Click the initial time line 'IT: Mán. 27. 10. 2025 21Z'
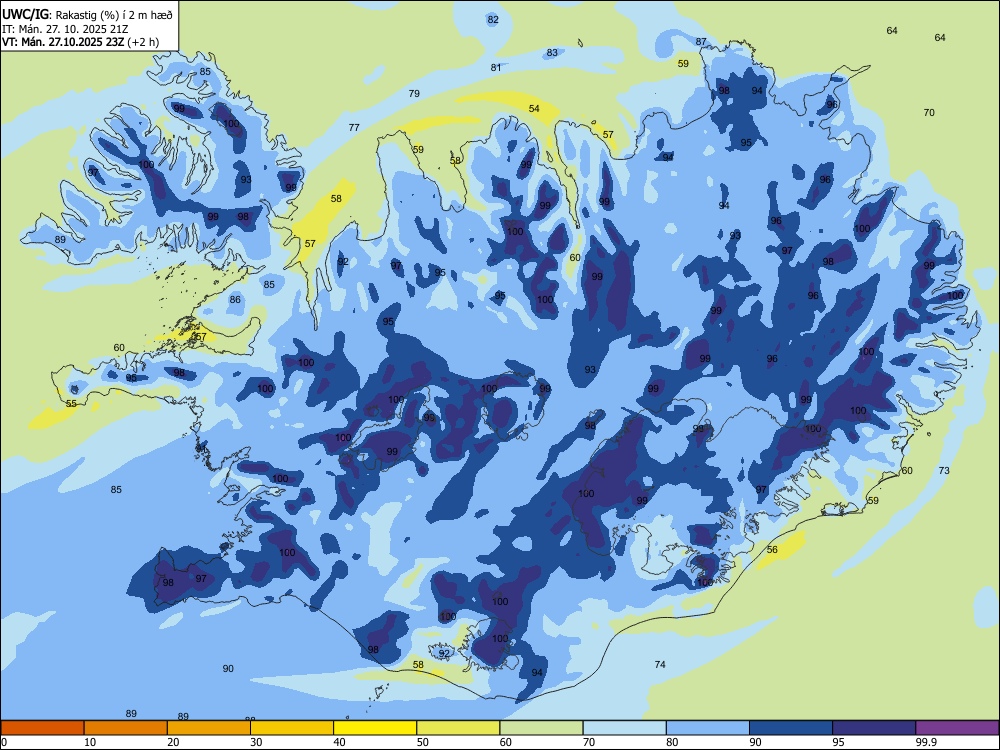Screen dimensions: 1000x750 66,29
